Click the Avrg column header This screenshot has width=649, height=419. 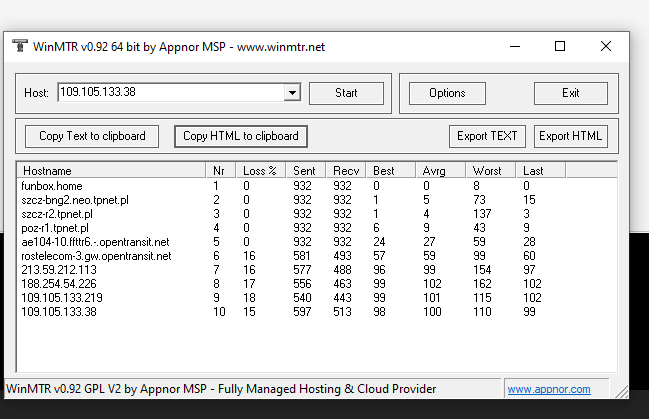440,171
